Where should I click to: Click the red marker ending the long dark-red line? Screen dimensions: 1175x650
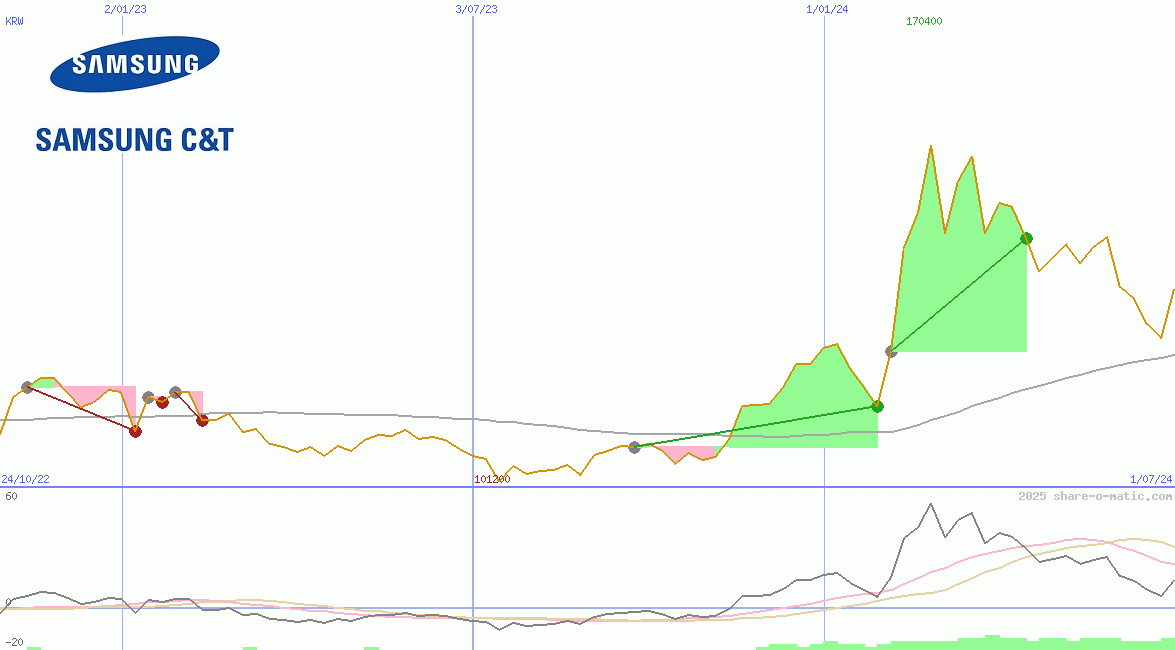[135, 431]
